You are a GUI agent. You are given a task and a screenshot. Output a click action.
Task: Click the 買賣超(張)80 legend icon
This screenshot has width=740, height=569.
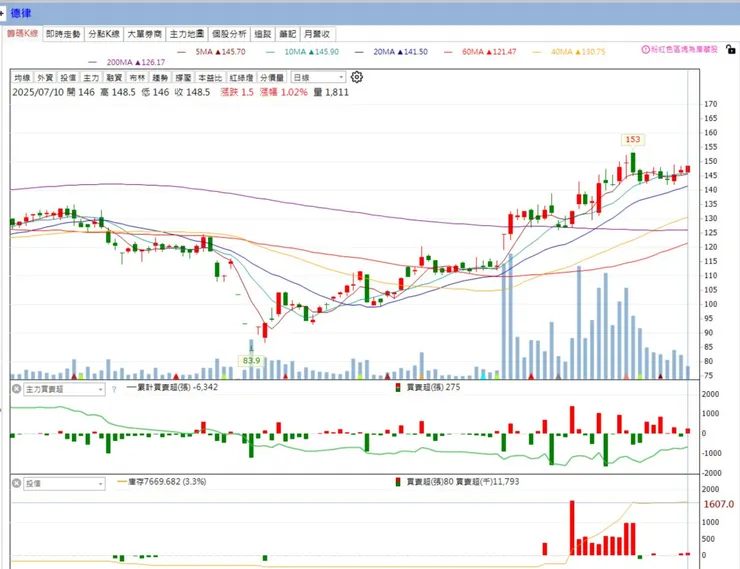click(x=398, y=482)
